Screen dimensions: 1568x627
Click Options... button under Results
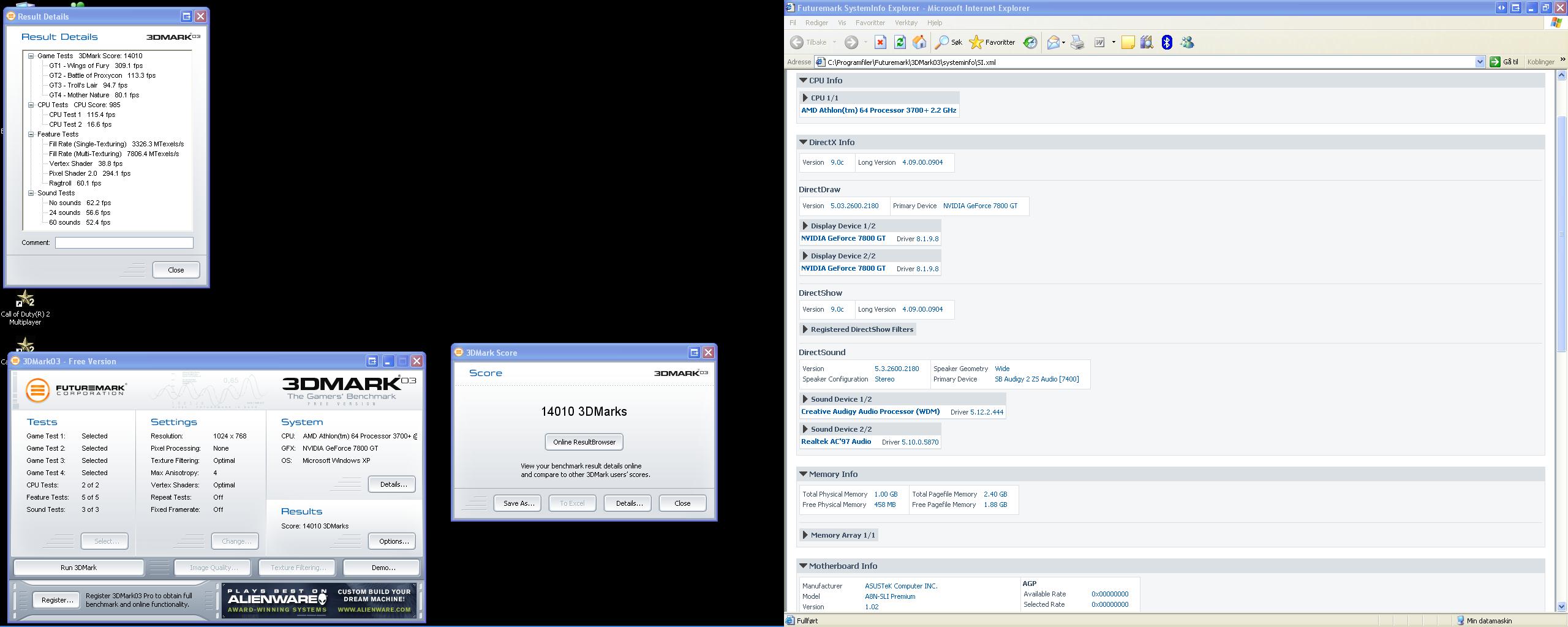coord(392,541)
